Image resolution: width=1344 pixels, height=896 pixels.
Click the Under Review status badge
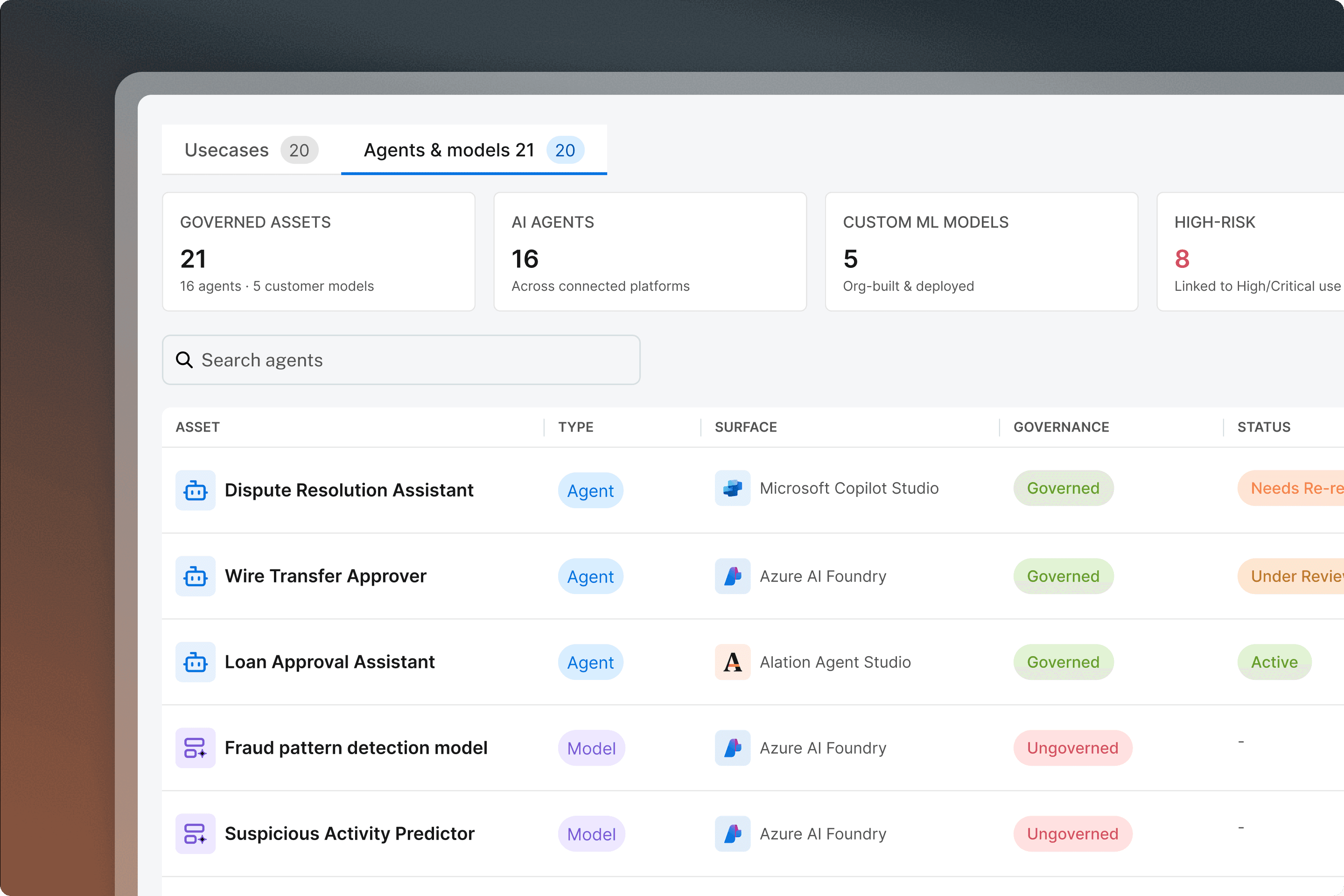pos(1291,576)
